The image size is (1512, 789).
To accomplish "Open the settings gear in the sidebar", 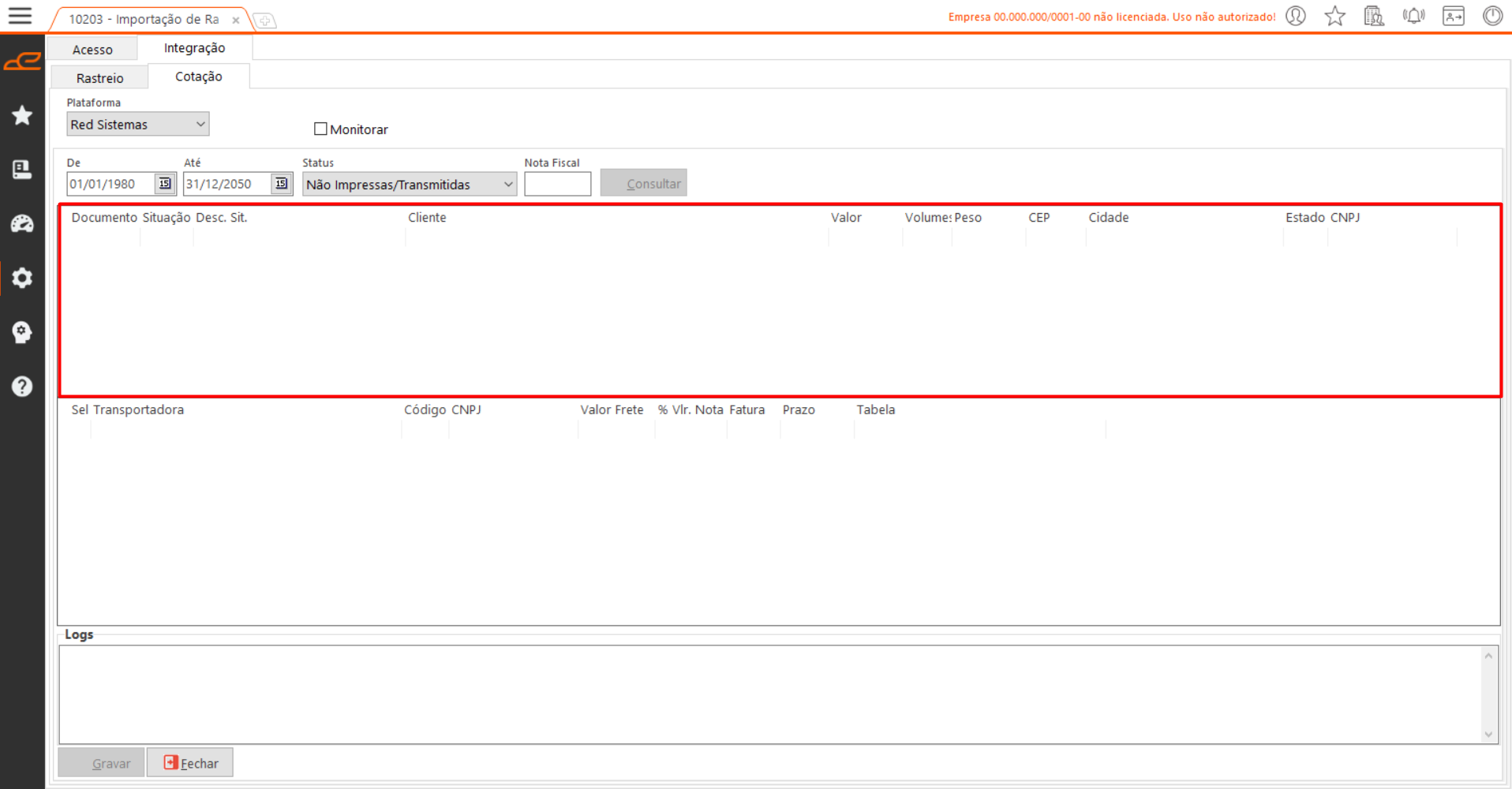I will click(22, 278).
